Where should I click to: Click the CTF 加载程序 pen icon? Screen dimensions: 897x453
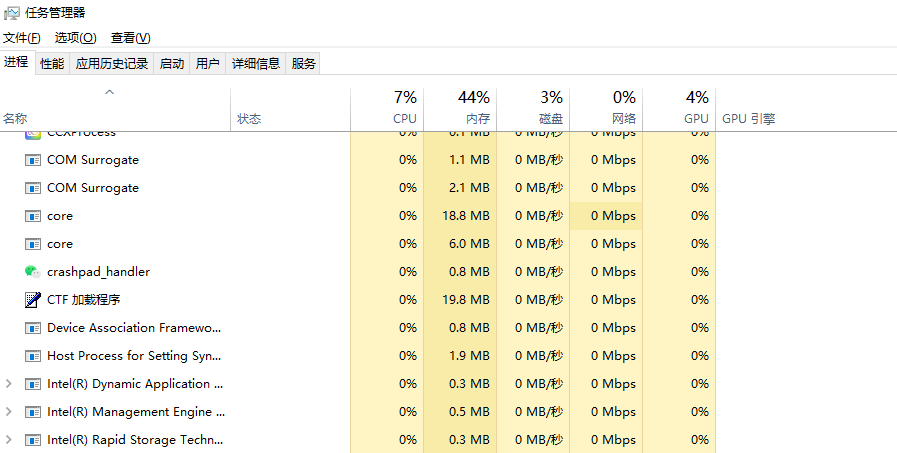tap(32, 300)
